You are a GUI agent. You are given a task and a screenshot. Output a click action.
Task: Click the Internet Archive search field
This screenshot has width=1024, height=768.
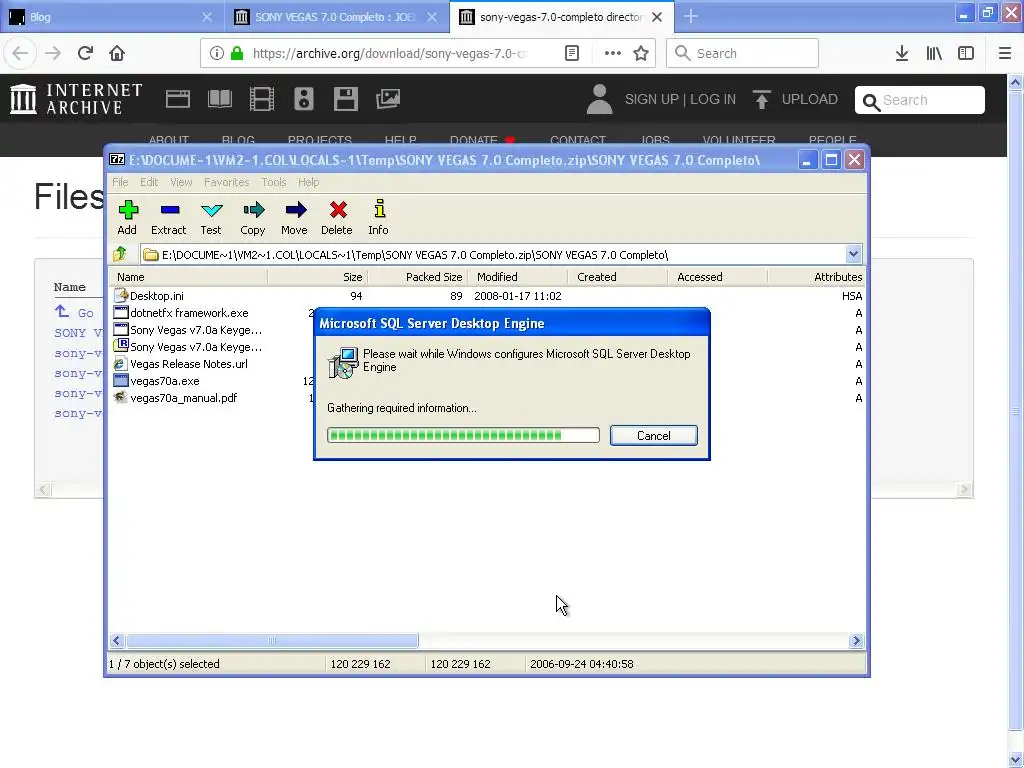click(x=920, y=100)
